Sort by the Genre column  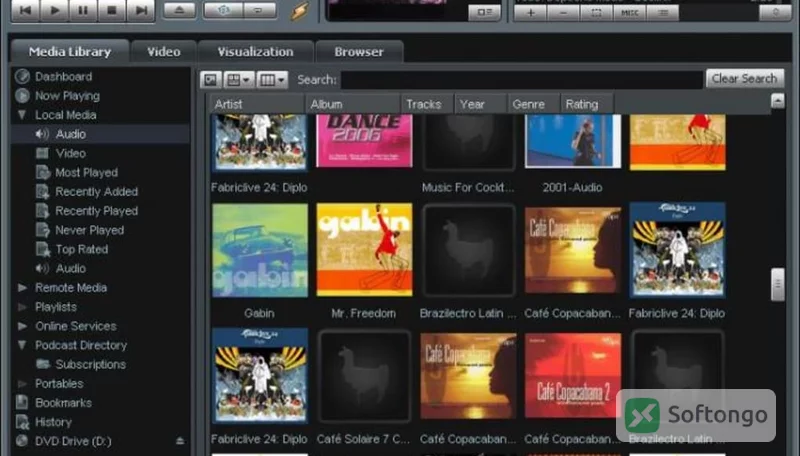click(534, 104)
